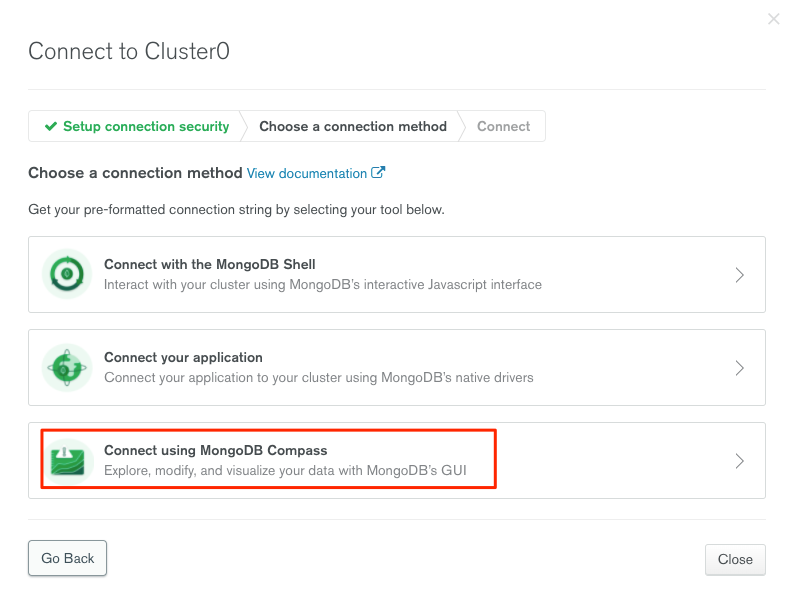Click the MongoDB Shell option icon

click(x=68, y=274)
